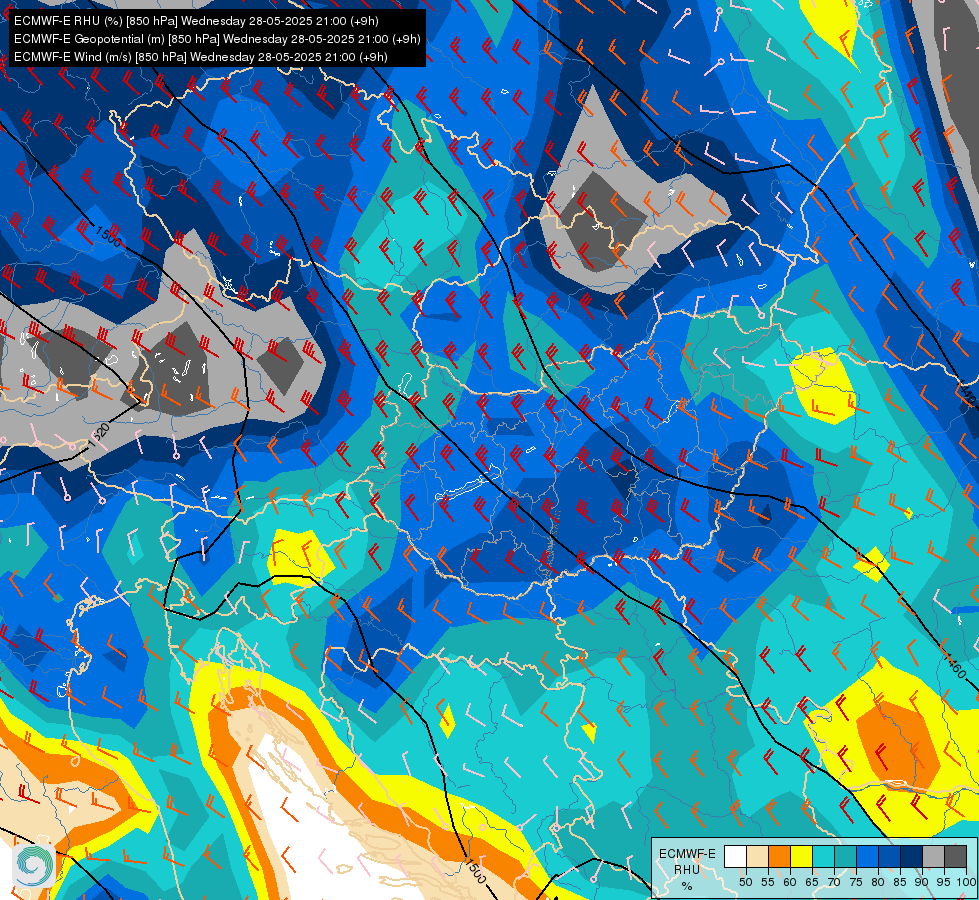This screenshot has width=979, height=900.
Task: Click the '1460' geopotential contour label
Action: [x=955, y=667]
